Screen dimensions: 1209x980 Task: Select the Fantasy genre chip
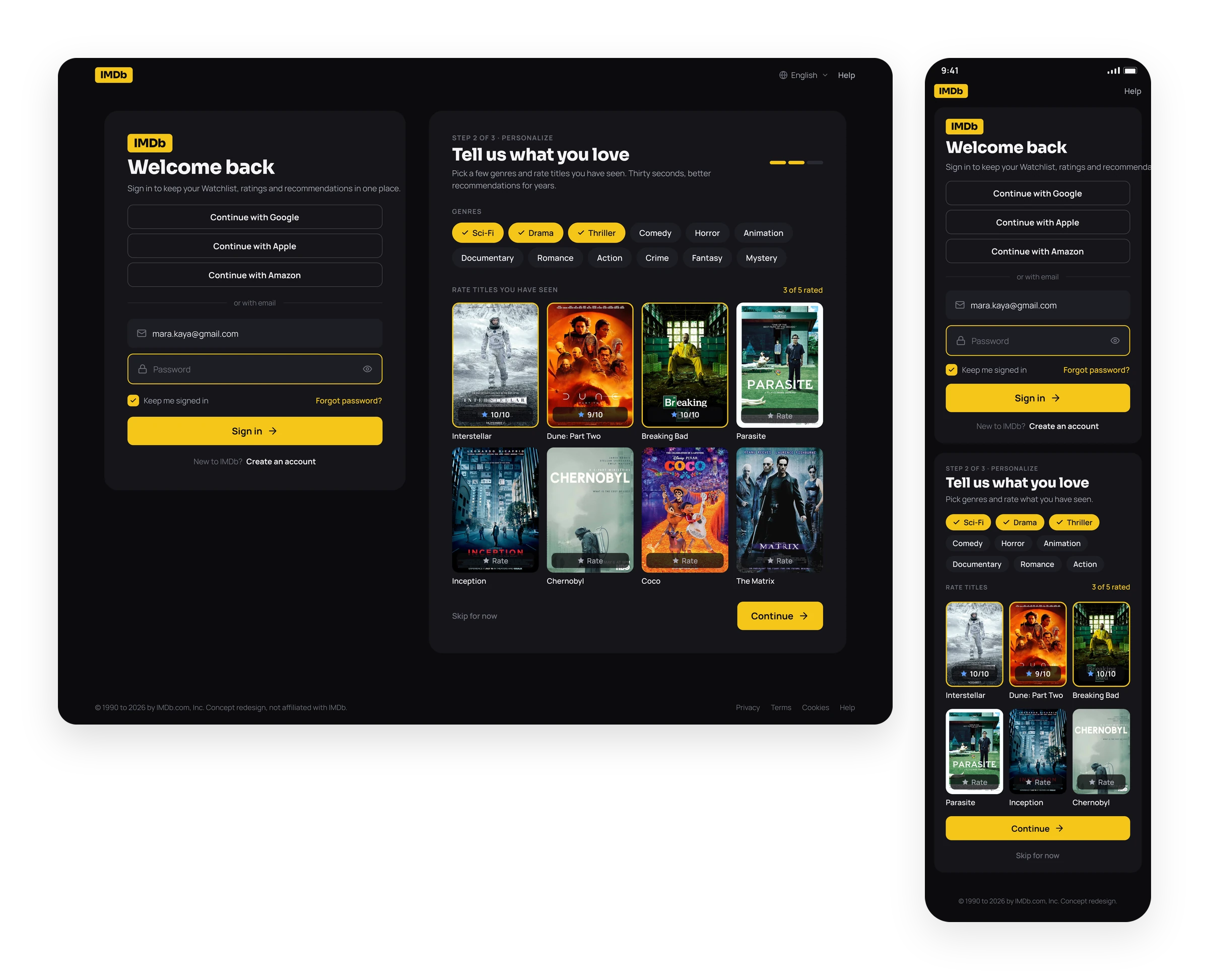[x=707, y=257]
